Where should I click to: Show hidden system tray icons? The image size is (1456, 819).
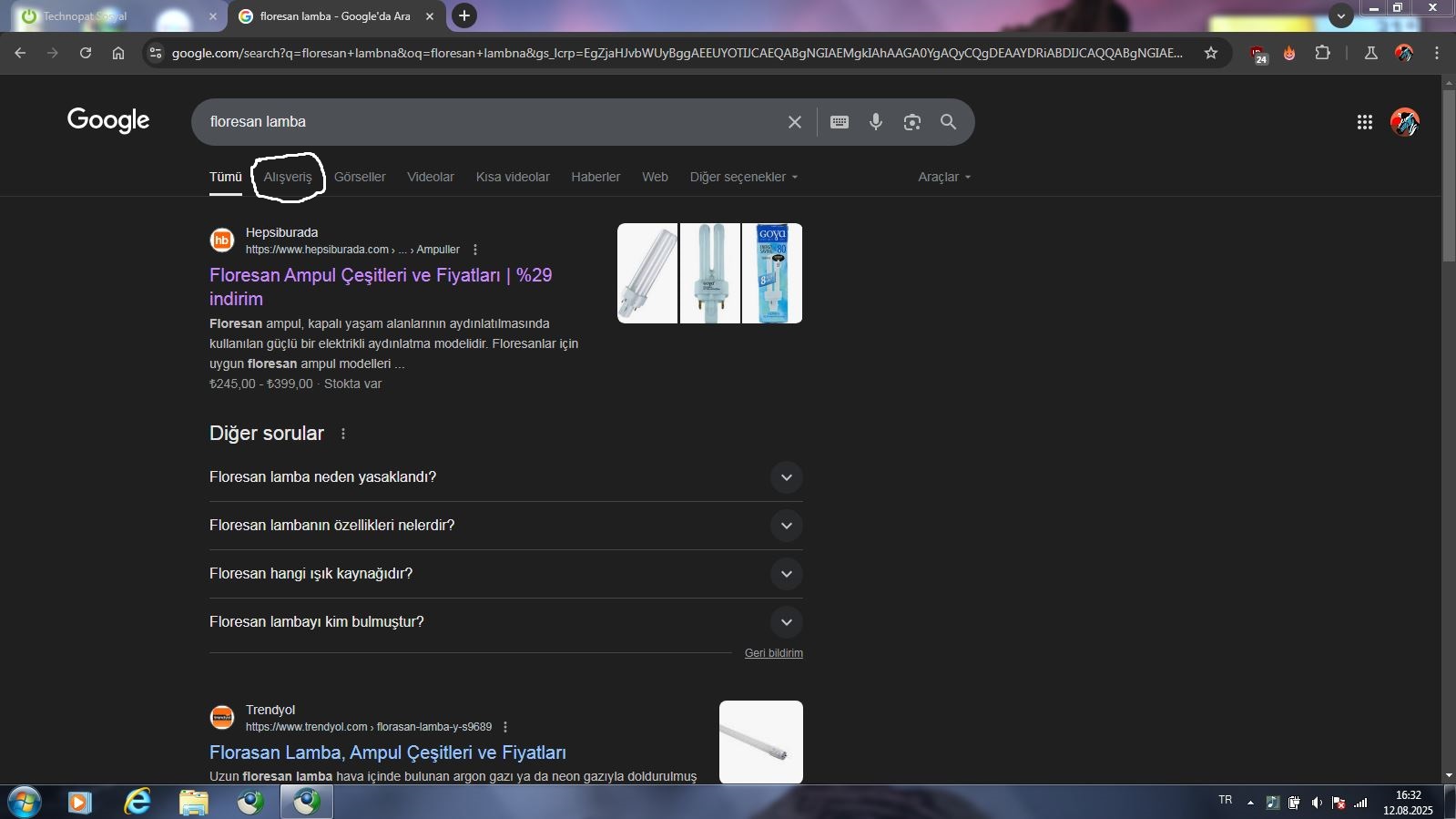1250,803
